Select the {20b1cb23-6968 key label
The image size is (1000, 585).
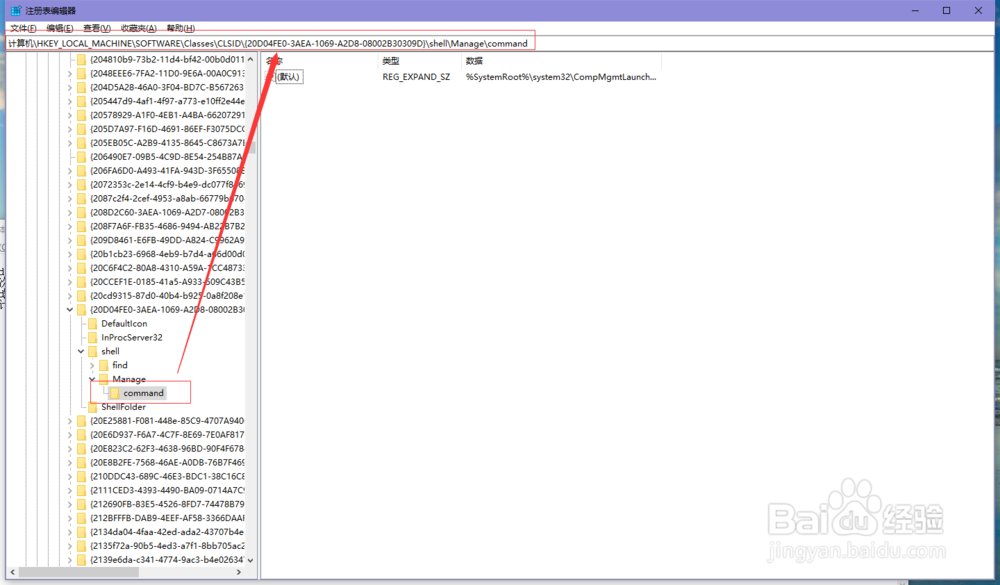click(167, 254)
